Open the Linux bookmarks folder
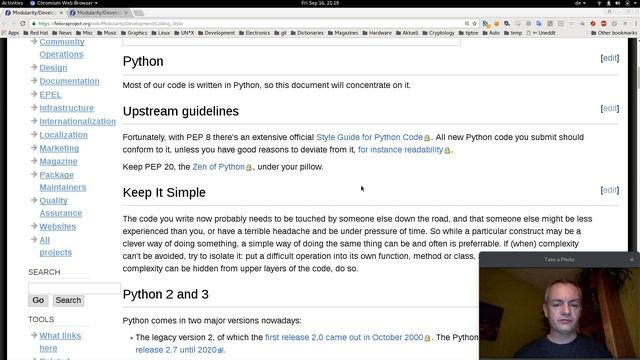The height and width of the screenshot is (360, 640). click(161, 33)
